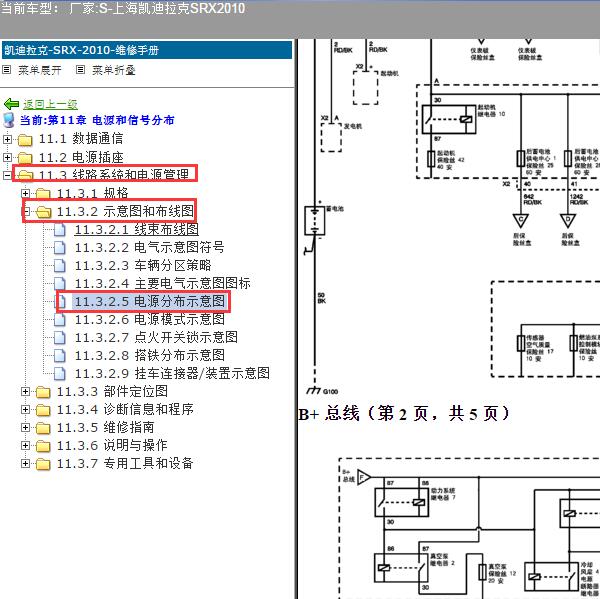Select the 11.3.5 维修指南 folder label

(106, 427)
